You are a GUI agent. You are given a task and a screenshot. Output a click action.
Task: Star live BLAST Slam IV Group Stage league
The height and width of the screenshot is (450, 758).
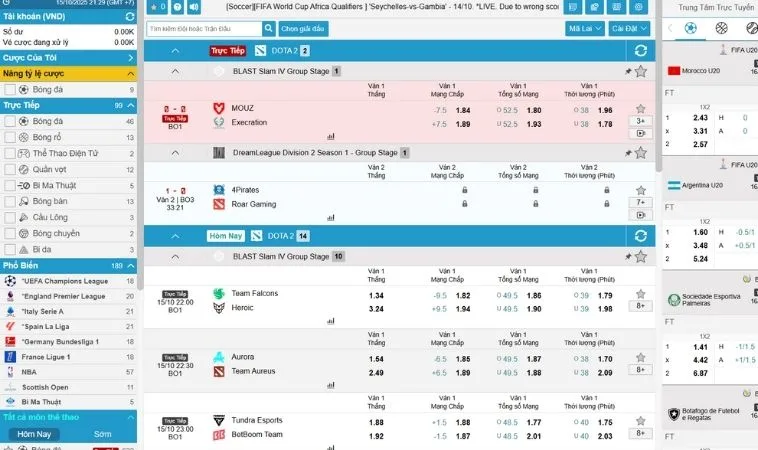pyautogui.click(x=641, y=71)
